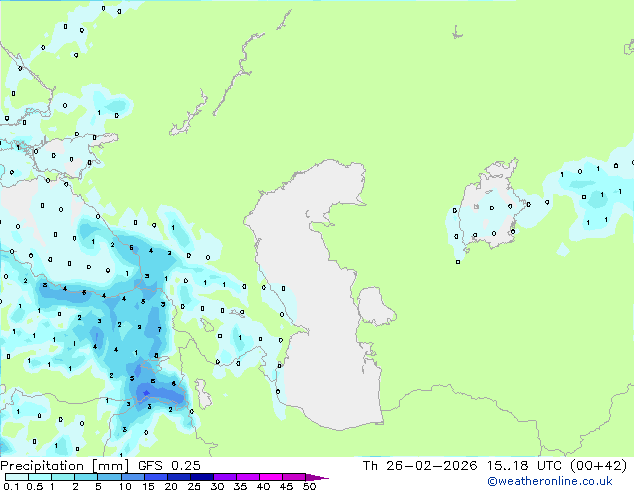Click the 0.5–1 mm legend color box
634x490 pixels.
40,477
